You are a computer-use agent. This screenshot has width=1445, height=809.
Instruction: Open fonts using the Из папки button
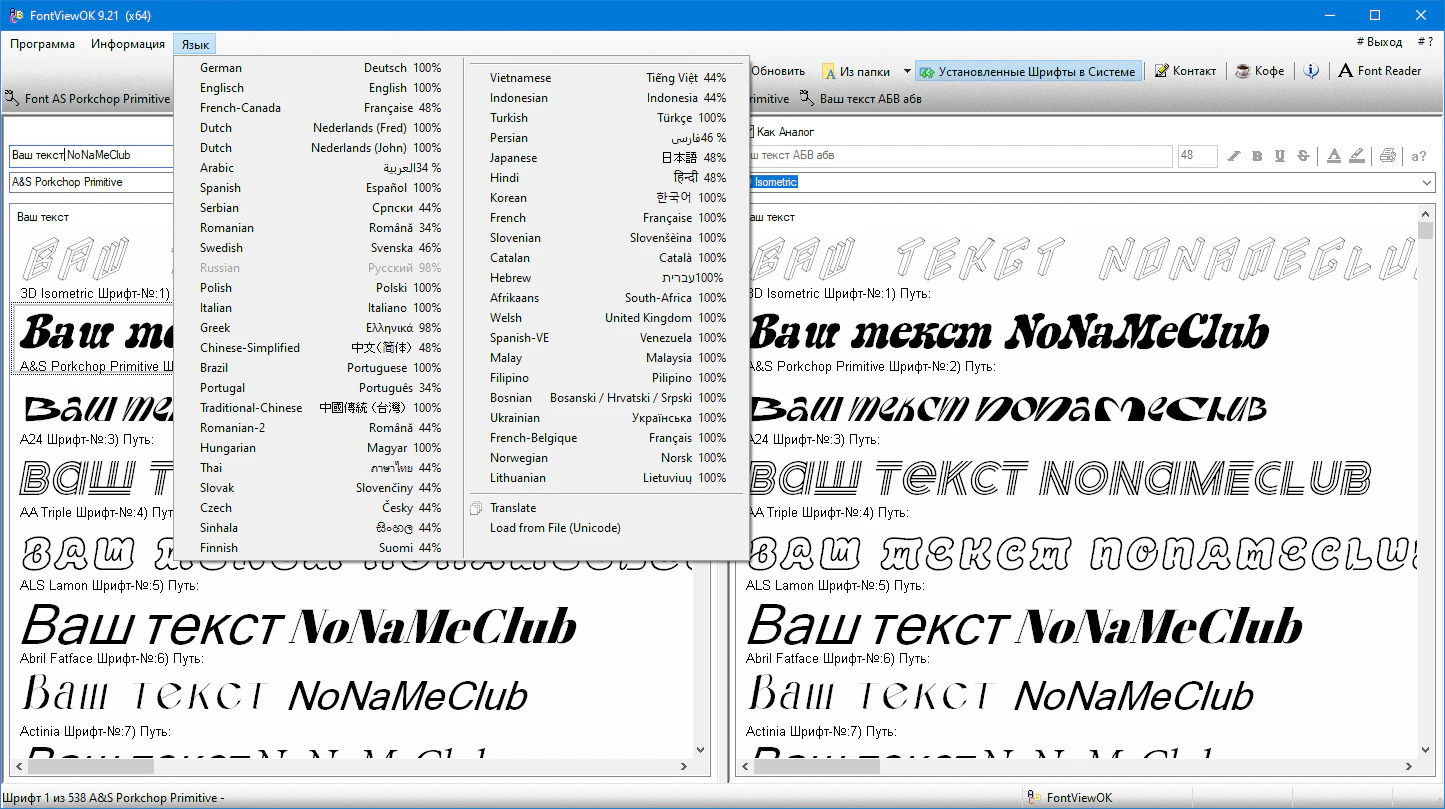click(856, 71)
